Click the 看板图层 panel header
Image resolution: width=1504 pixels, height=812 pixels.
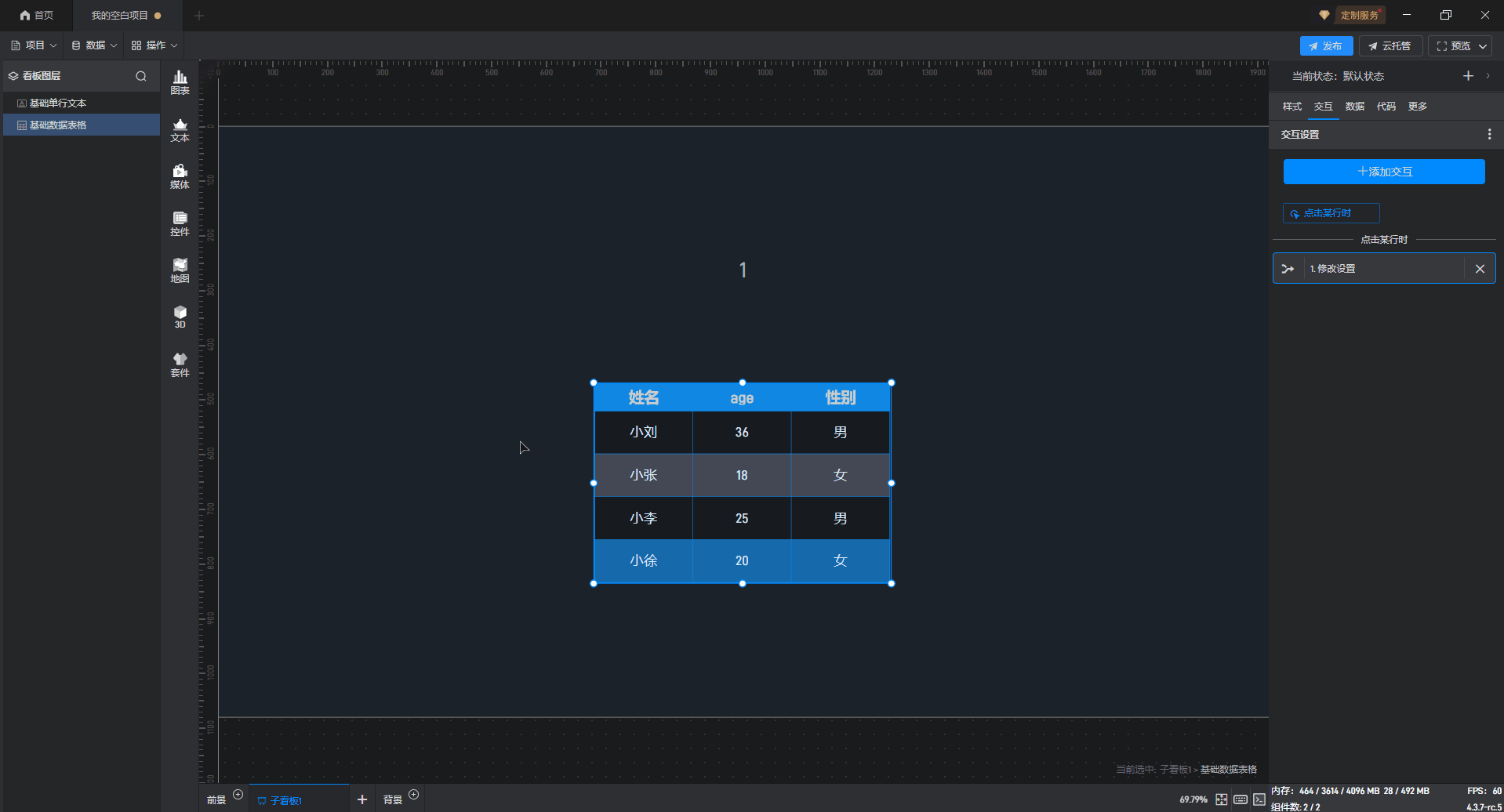pyautogui.click(x=42, y=76)
